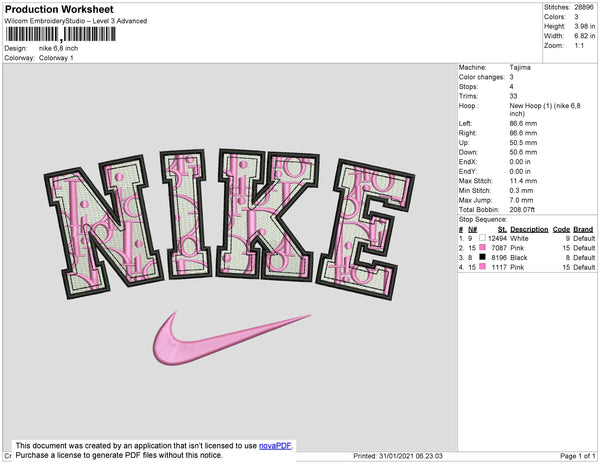600x464 pixels.
Task: Click the EndX value 0.00 in
Action: [x=520, y=161]
